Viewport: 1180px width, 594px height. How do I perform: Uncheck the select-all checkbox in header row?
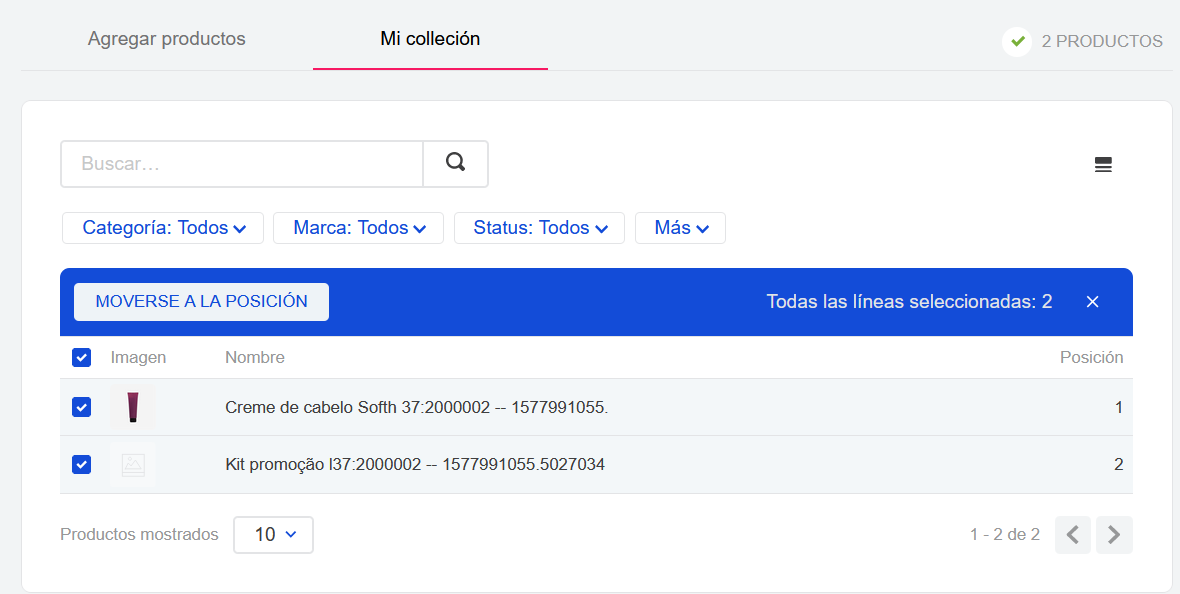click(81, 357)
